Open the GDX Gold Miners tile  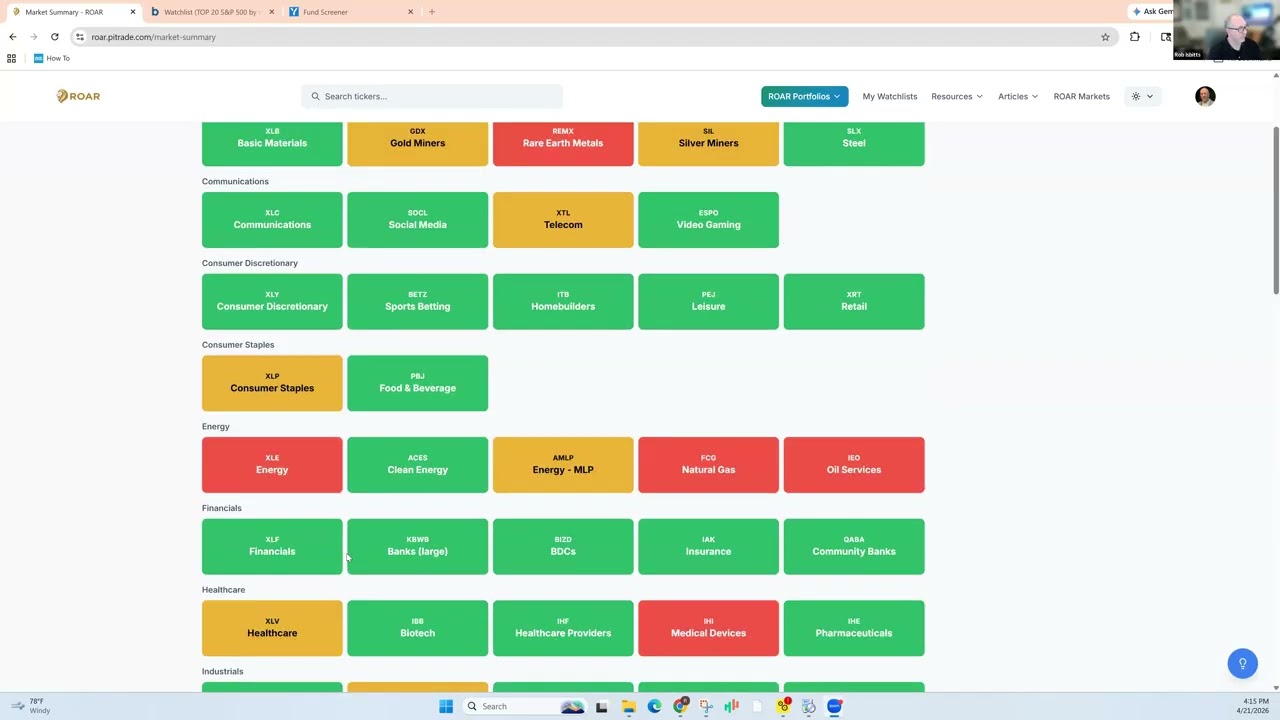pyautogui.click(x=418, y=143)
